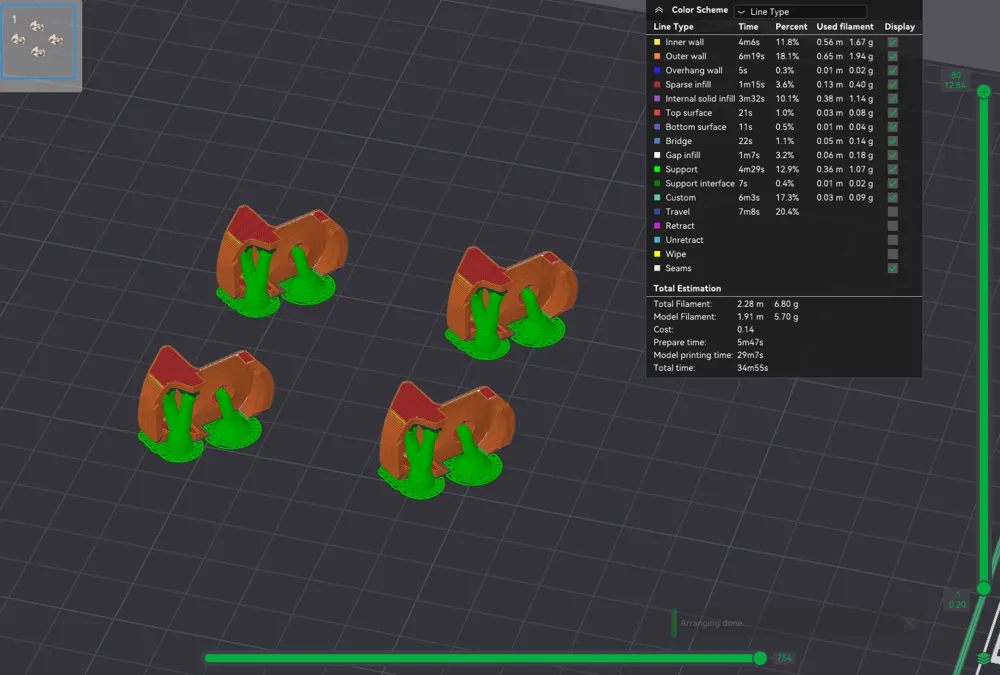Click the layers stack icon near slider bottom
The height and width of the screenshot is (675, 1000).
(x=984, y=658)
